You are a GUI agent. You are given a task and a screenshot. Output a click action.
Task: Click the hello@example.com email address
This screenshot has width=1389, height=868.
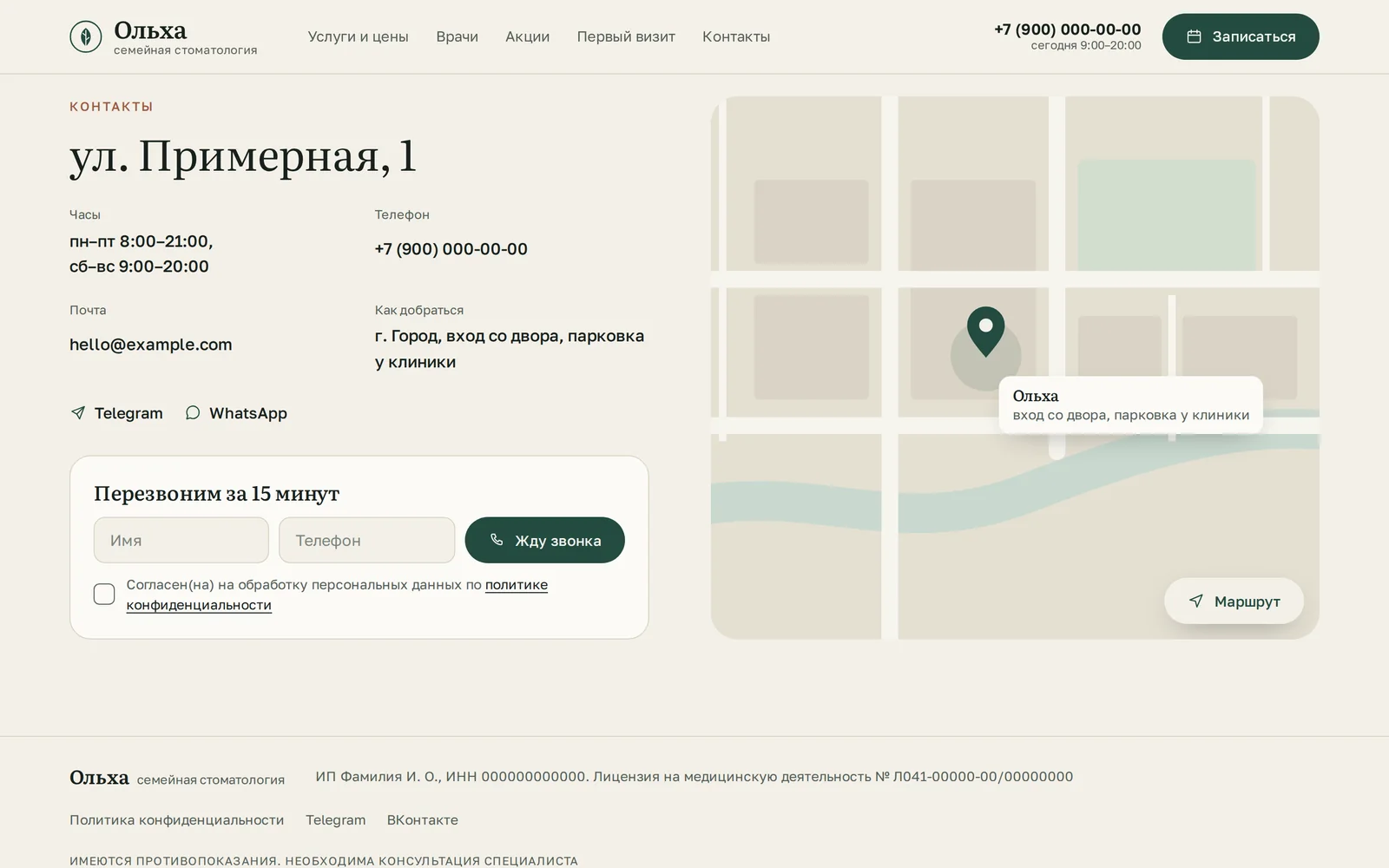[x=151, y=345]
